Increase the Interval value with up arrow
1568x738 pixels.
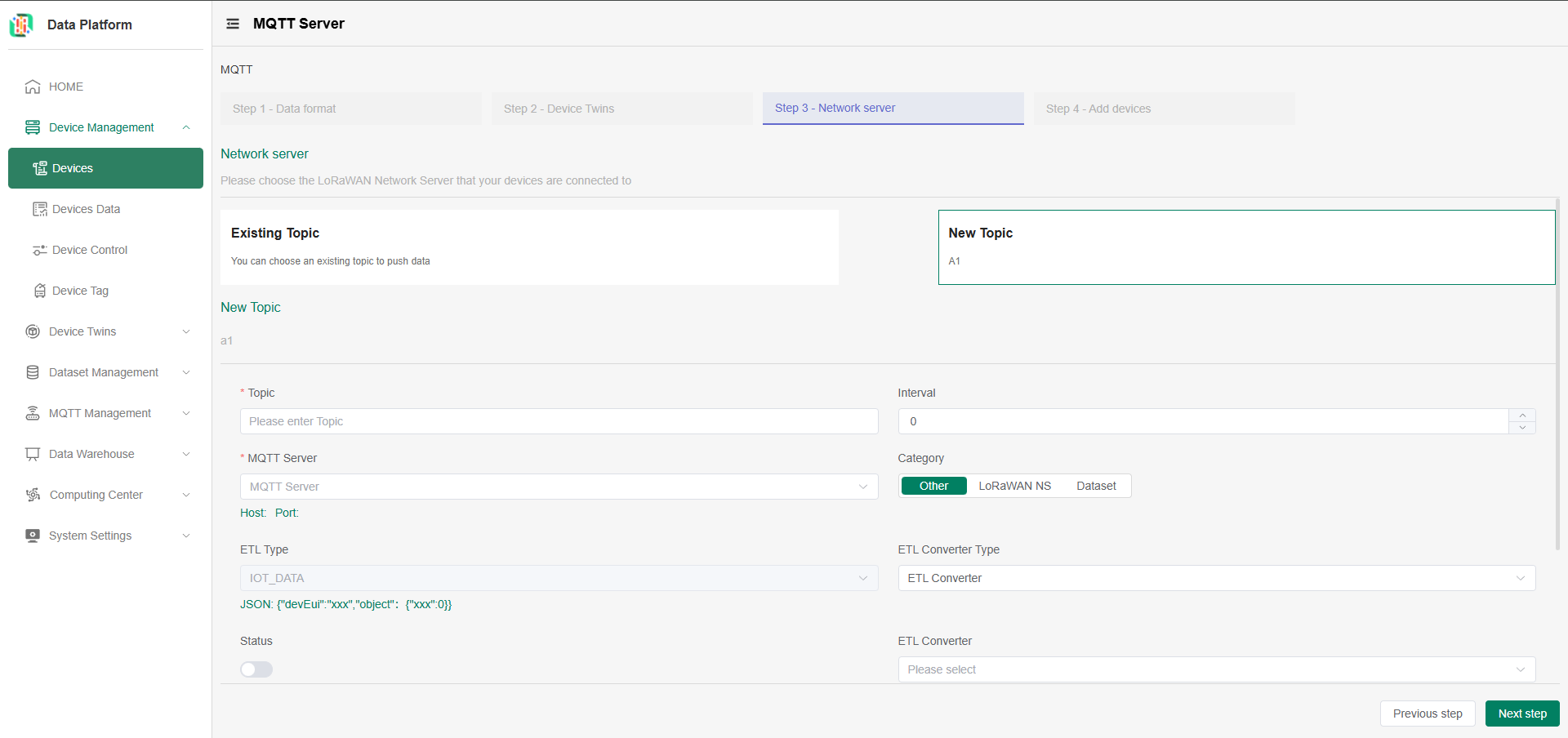pyautogui.click(x=1522, y=416)
